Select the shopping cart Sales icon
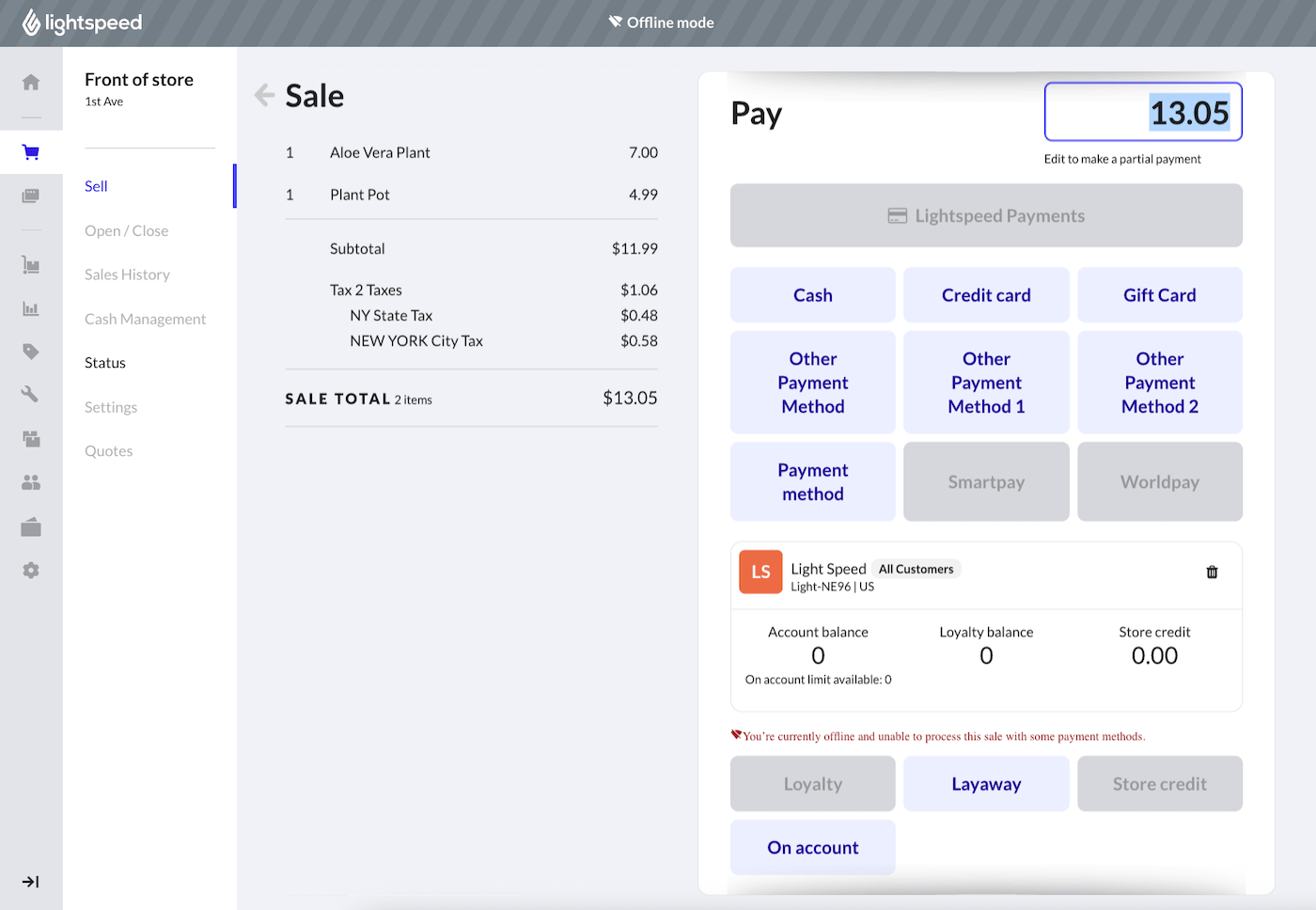This screenshot has height=910, width=1316. coord(31,152)
